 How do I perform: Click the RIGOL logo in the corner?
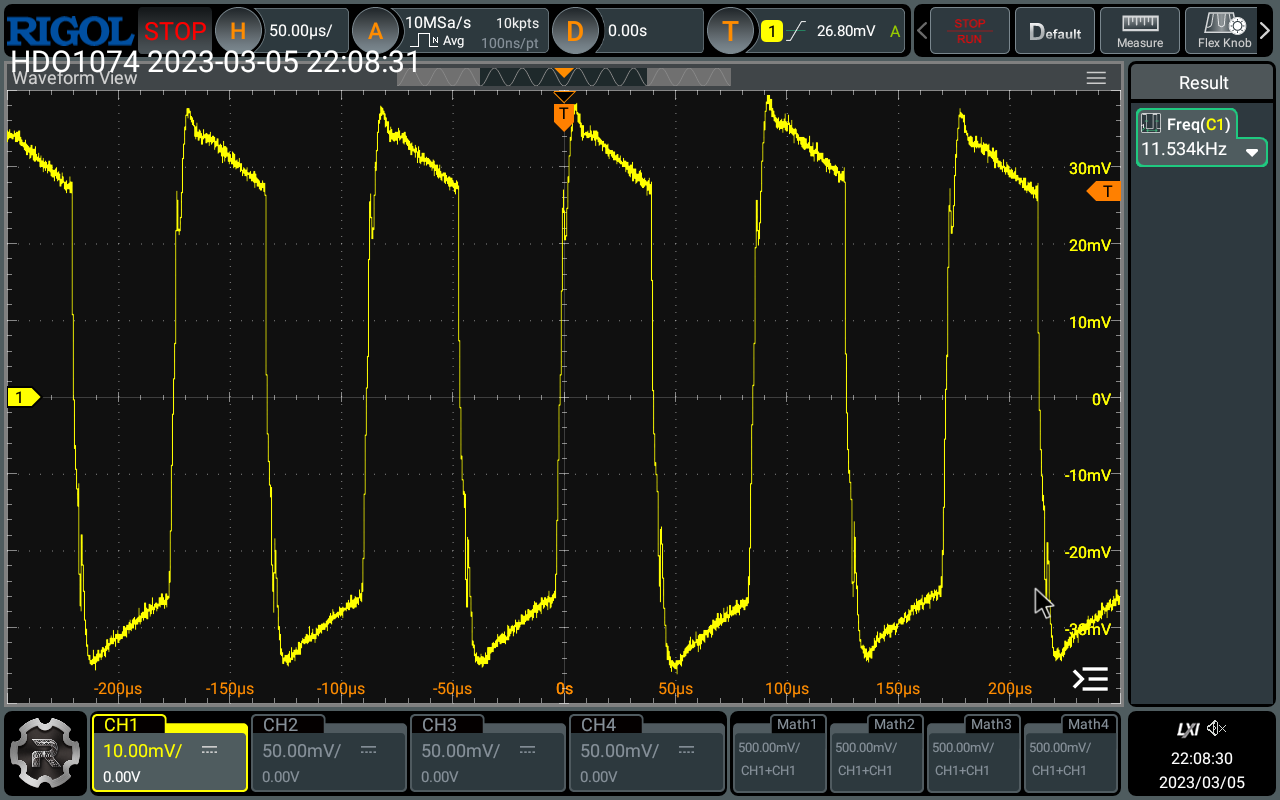tap(68, 31)
